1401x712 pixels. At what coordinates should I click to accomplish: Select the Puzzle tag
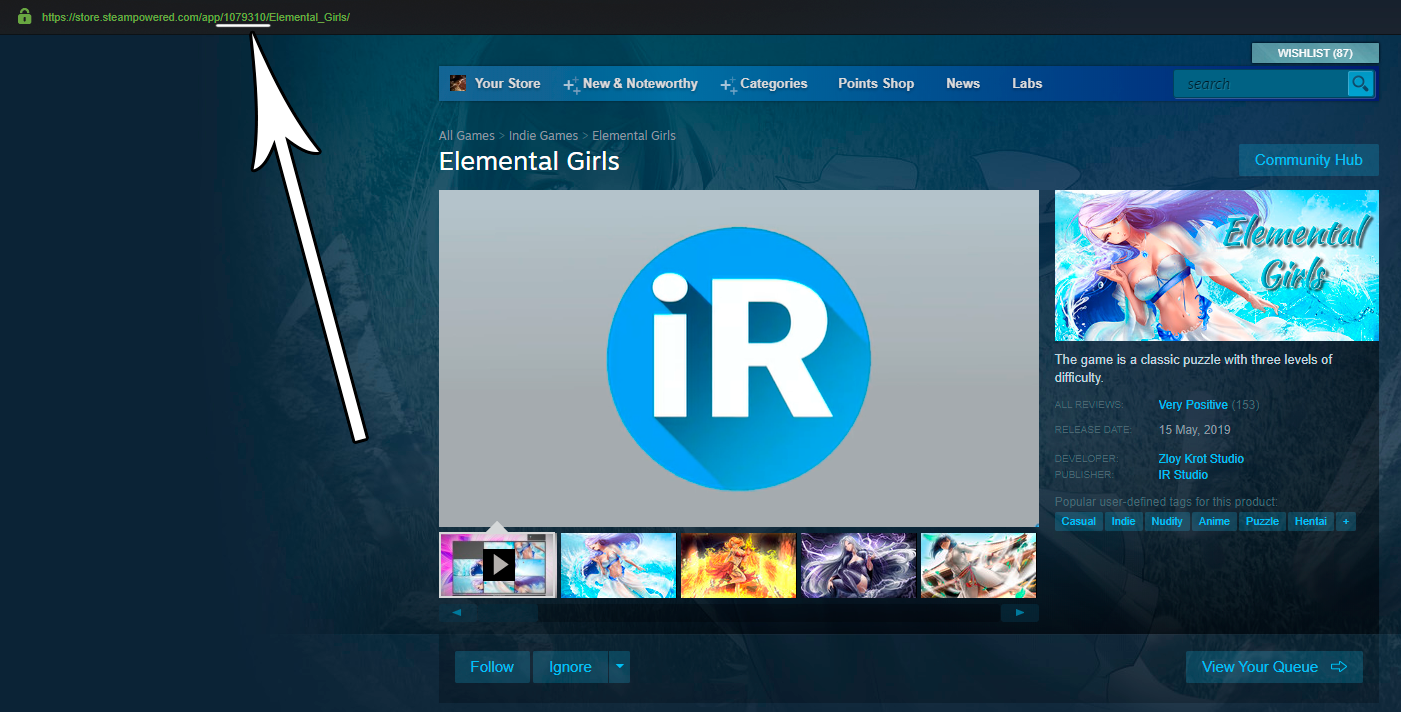1262,521
